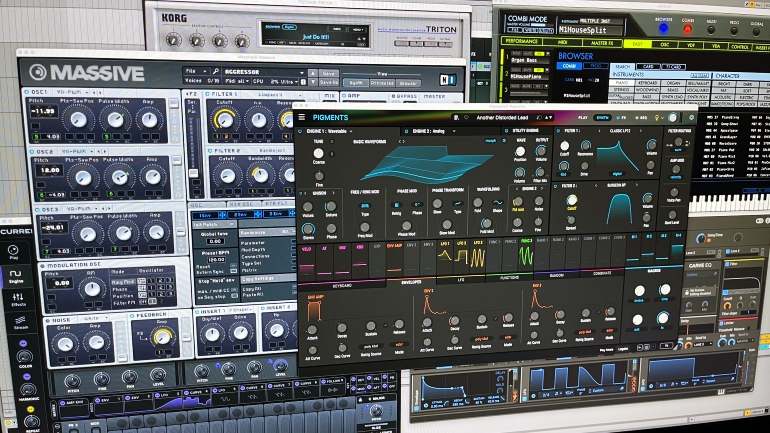Viewport: 770px width, 433px height.
Task: Open the Pigments settings gear icon
Action: 691,118
